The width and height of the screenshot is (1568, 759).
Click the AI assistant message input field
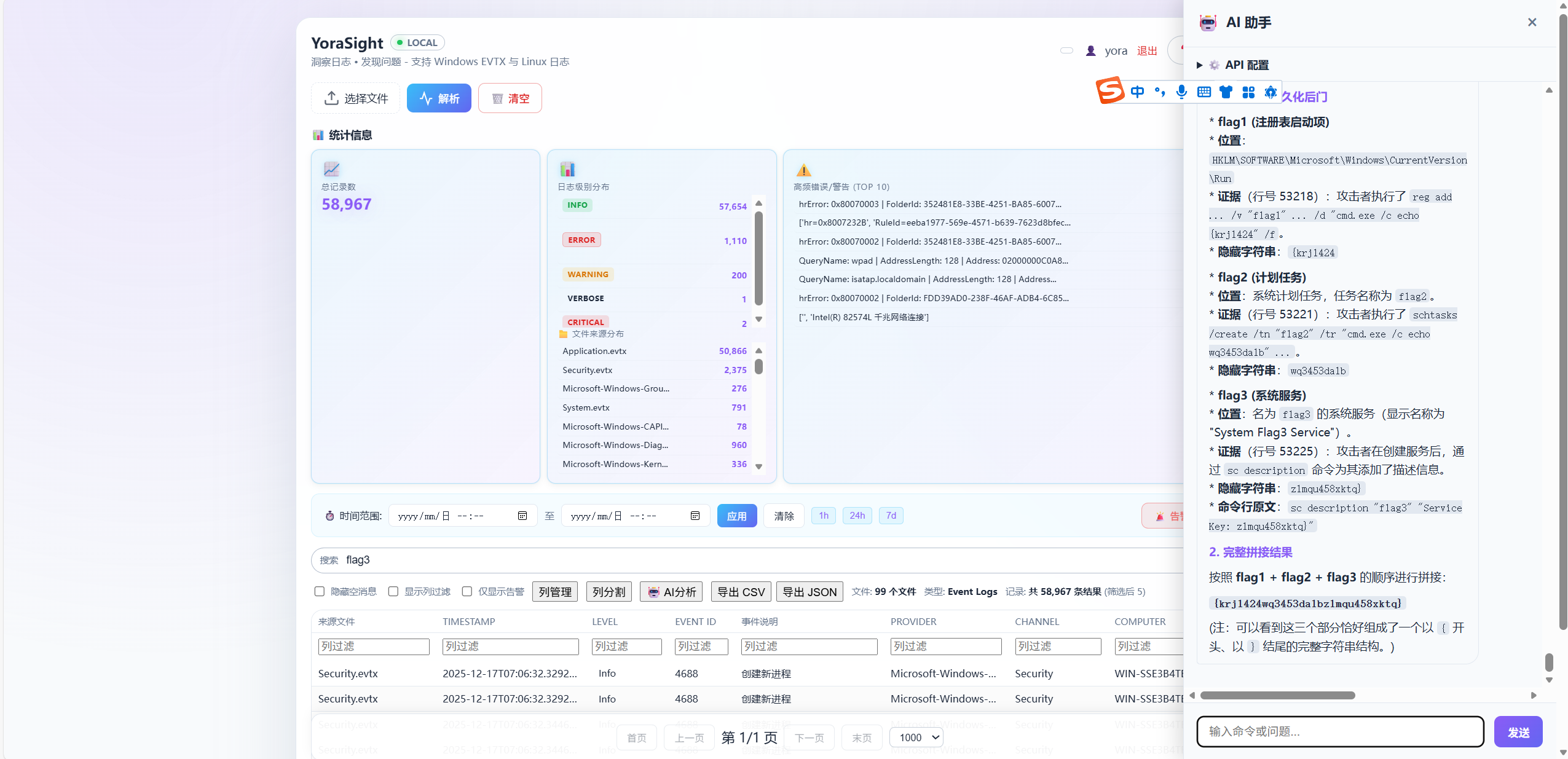[x=1339, y=731]
